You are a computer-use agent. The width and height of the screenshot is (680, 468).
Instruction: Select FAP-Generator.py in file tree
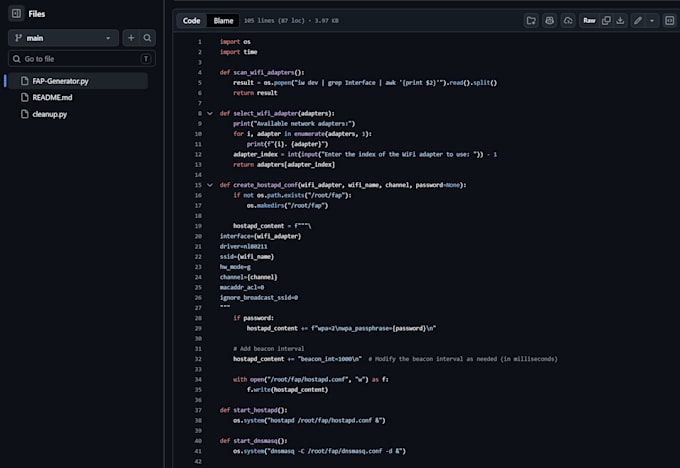77,81
